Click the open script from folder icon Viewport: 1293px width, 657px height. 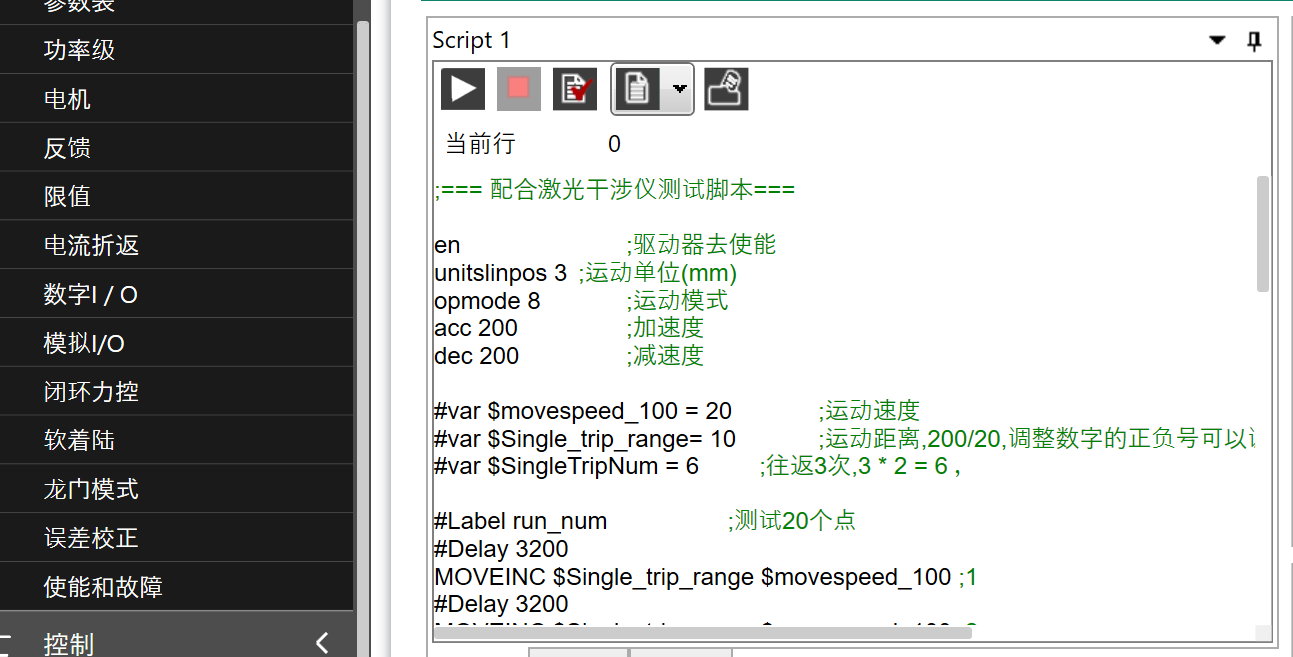pyautogui.click(x=726, y=89)
